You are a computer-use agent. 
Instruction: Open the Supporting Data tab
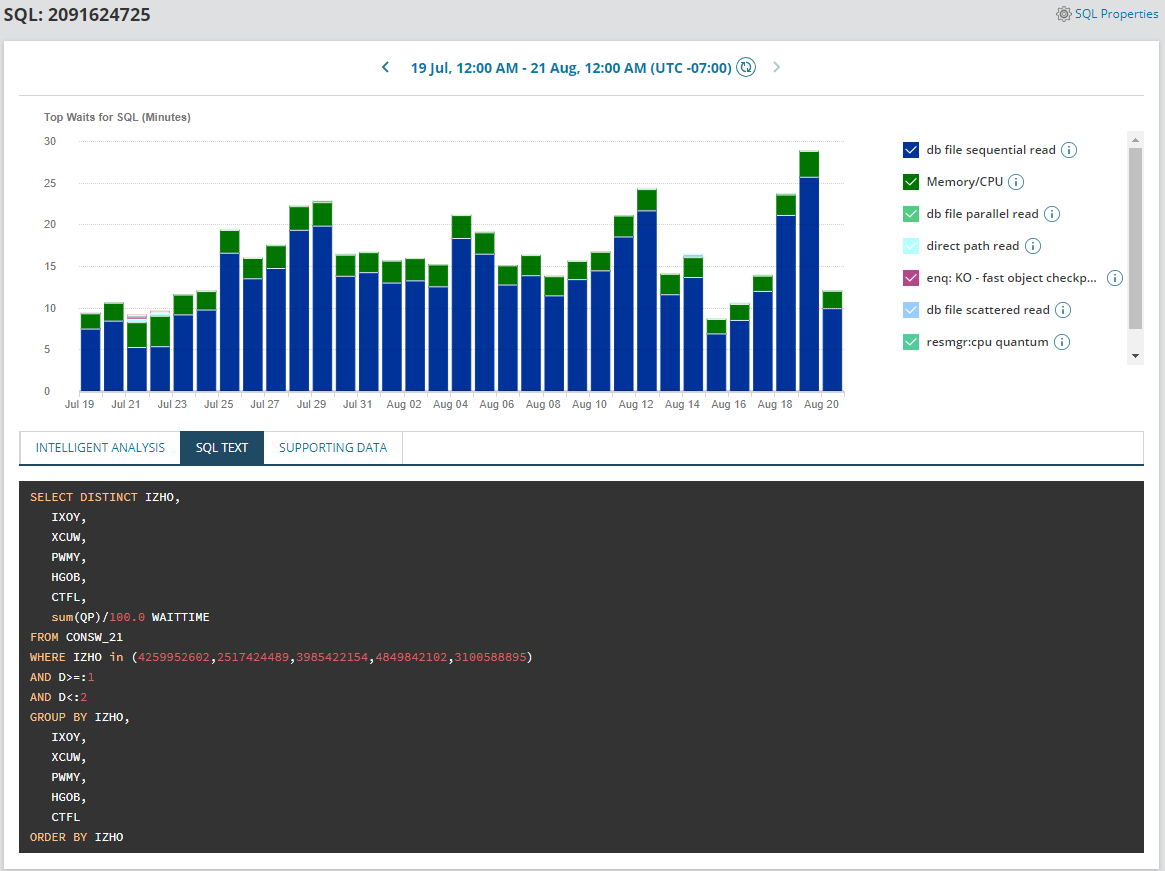coord(333,447)
